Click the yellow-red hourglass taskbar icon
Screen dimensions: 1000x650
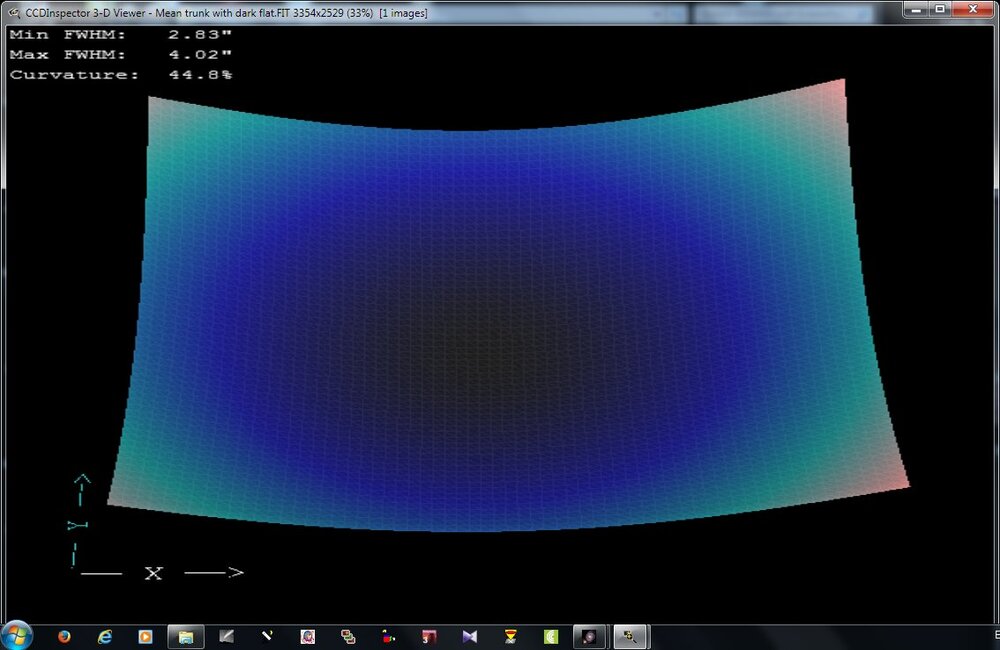(x=510, y=636)
